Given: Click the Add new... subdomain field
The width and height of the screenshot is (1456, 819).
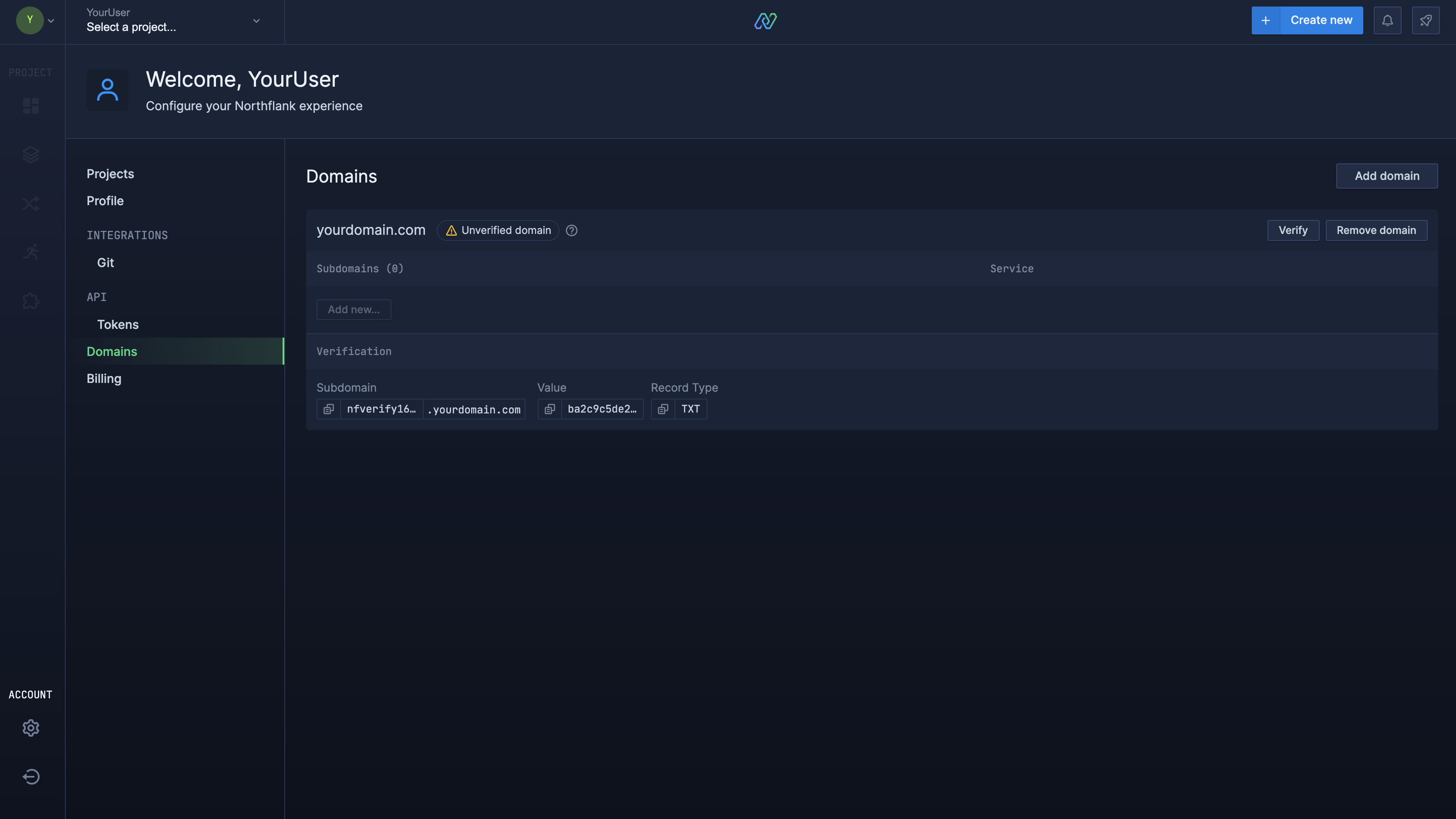Looking at the screenshot, I should coord(354,309).
